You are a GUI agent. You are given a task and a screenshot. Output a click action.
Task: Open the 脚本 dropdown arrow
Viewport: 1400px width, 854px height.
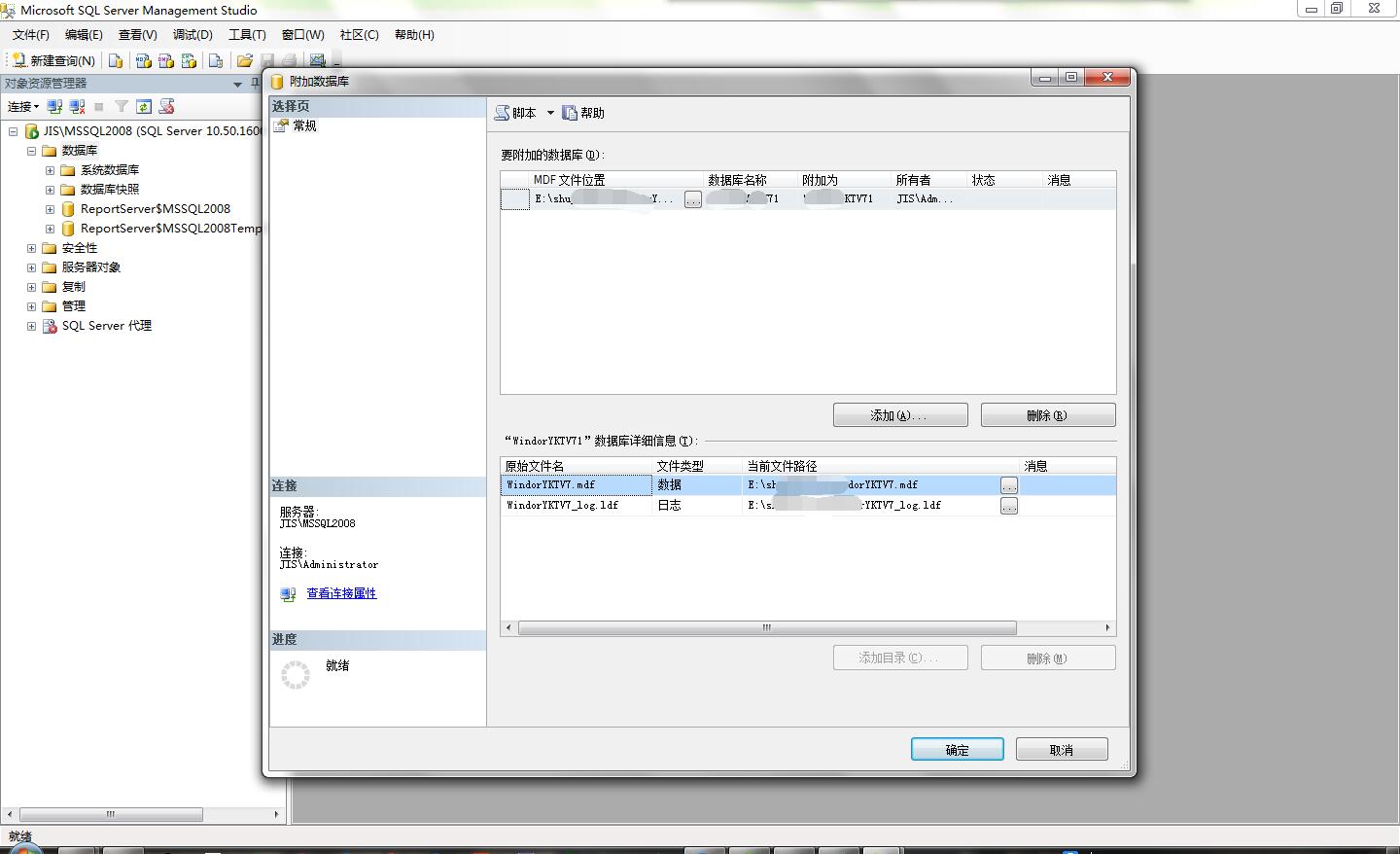click(x=550, y=113)
